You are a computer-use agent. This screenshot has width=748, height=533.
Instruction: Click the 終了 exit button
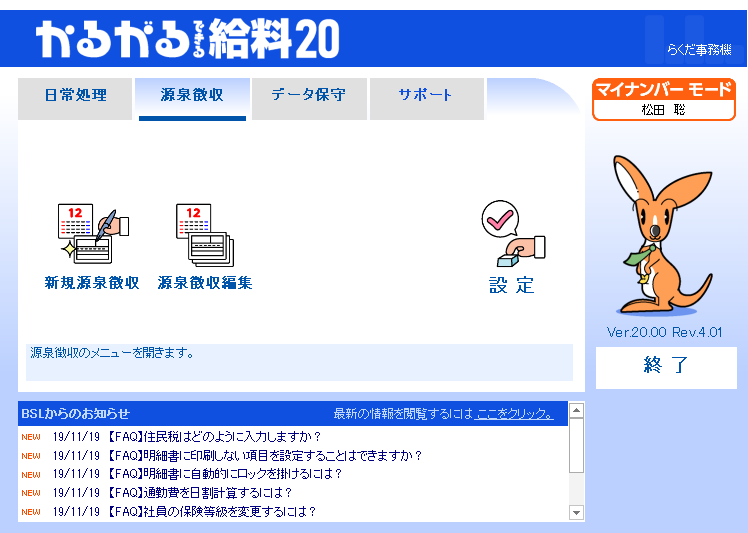[x=666, y=367]
